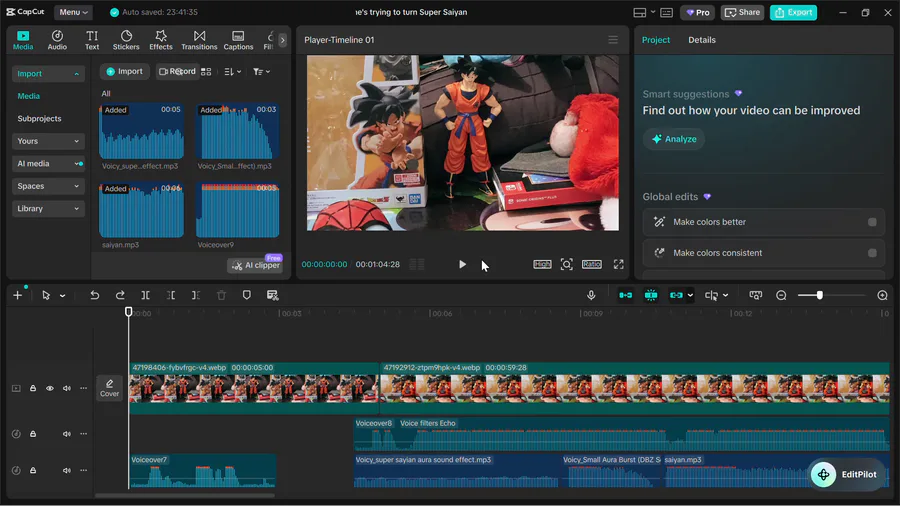Open the High preview quality setting
This screenshot has width=900, height=506.
(x=542, y=264)
